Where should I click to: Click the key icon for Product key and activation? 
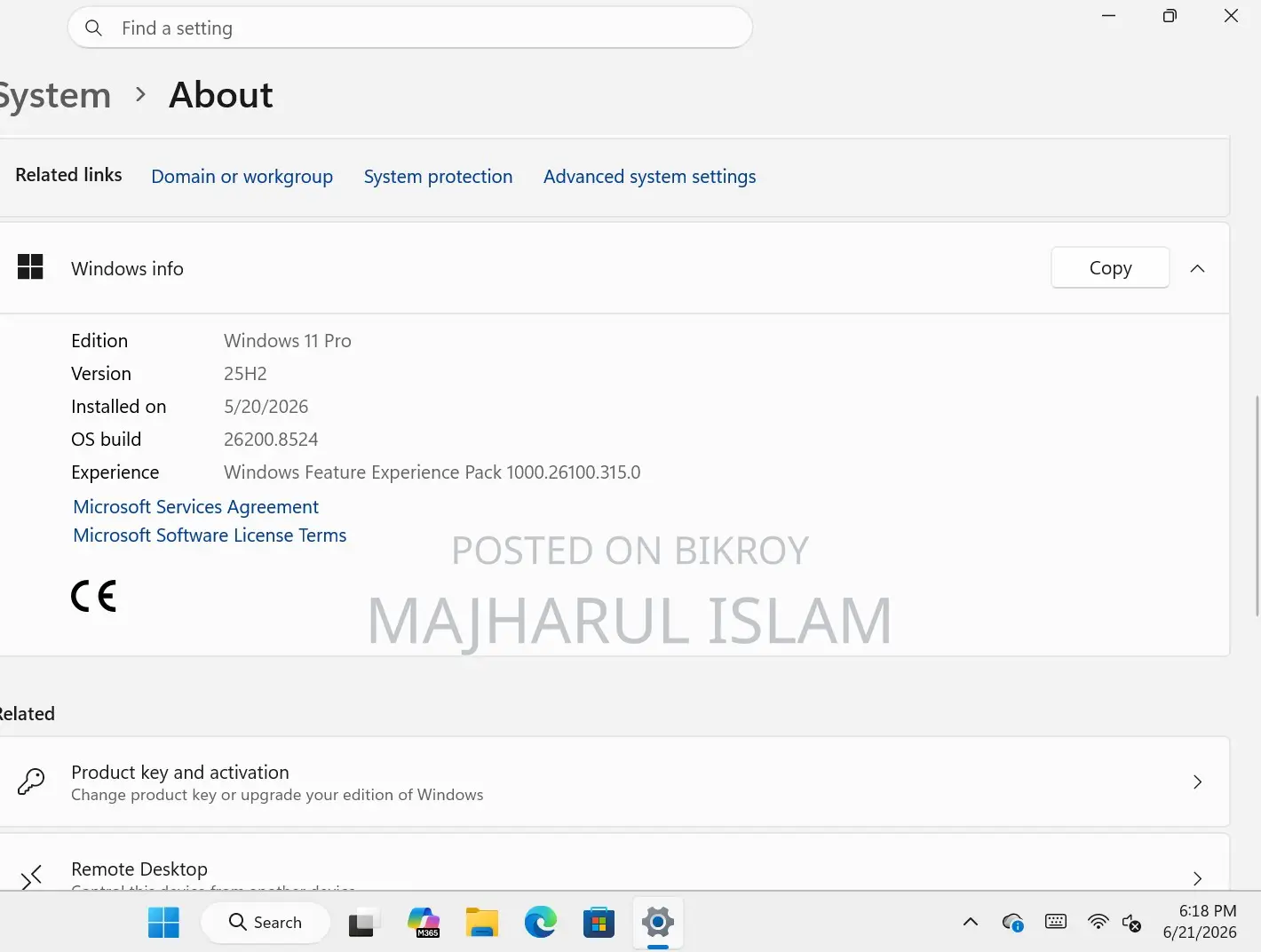[31, 781]
